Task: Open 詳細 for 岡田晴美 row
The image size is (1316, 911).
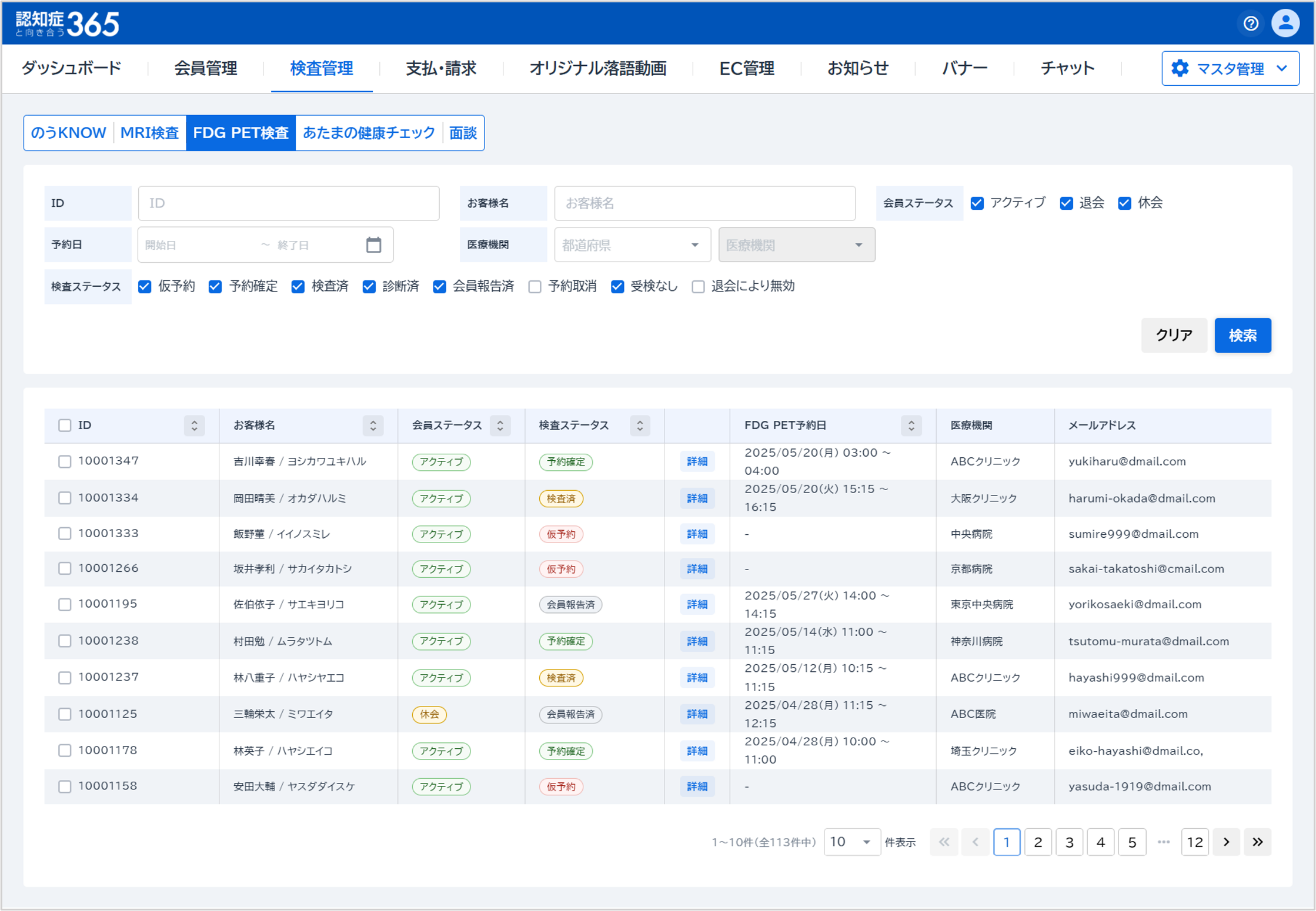Action: [697, 498]
